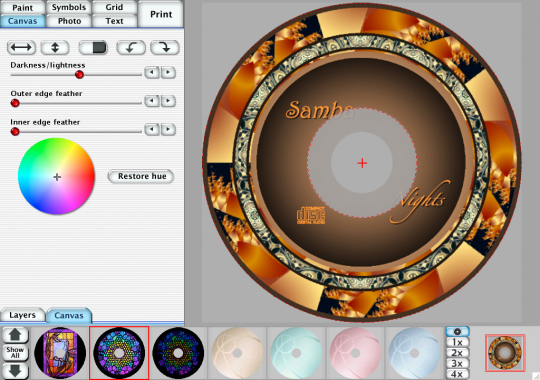
Task: Click the compact disc logo on the design
Action: (311, 215)
